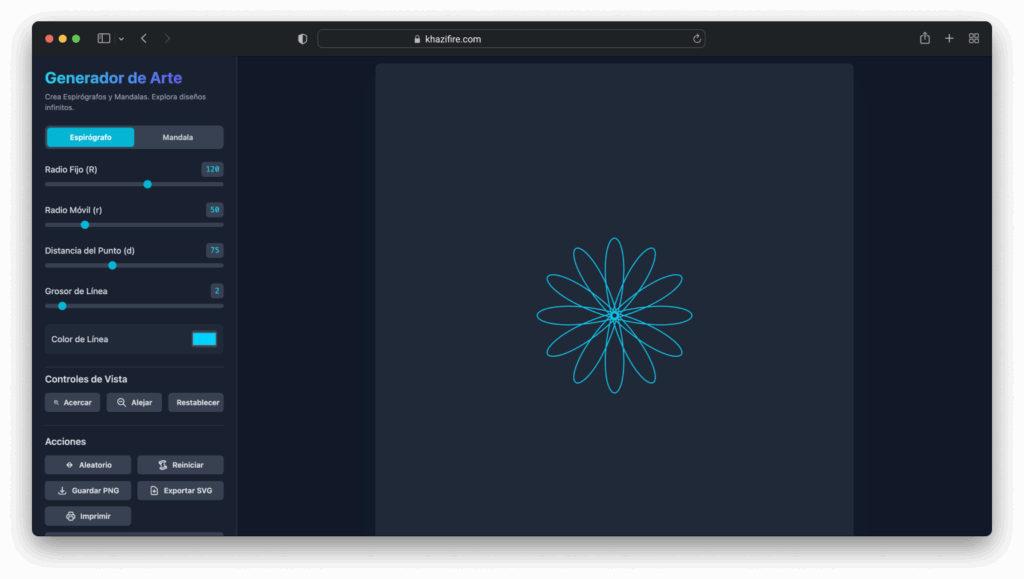Switch to the Mandala tab
This screenshot has width=1024, height=579.
pos(178,137)
